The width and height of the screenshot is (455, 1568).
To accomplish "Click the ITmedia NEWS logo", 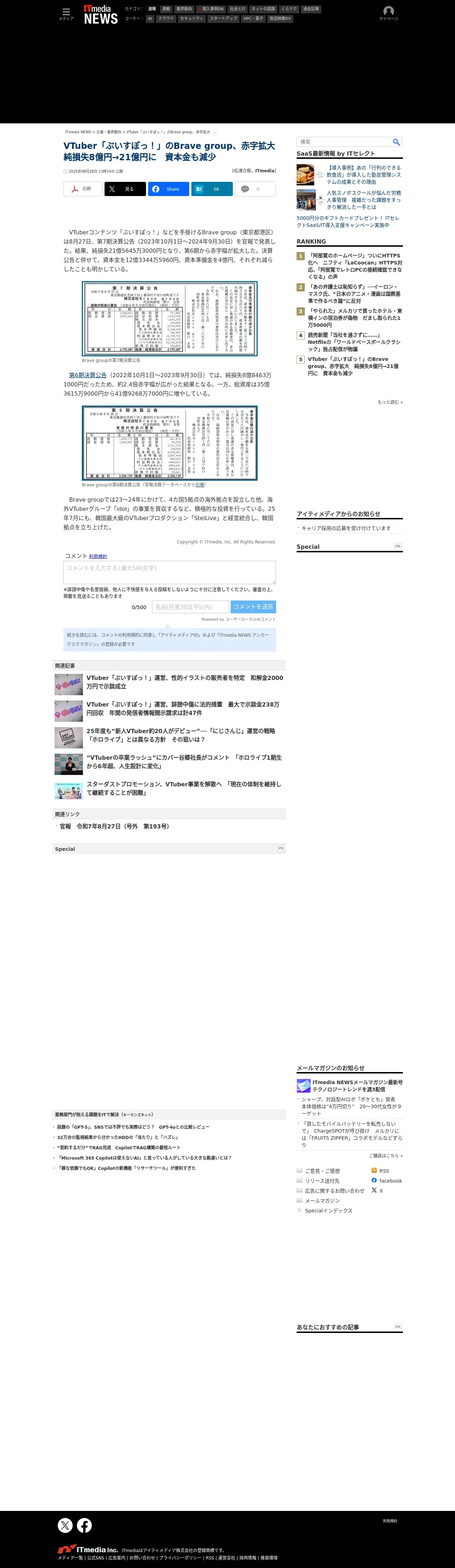I will click(x=101, y=15).
